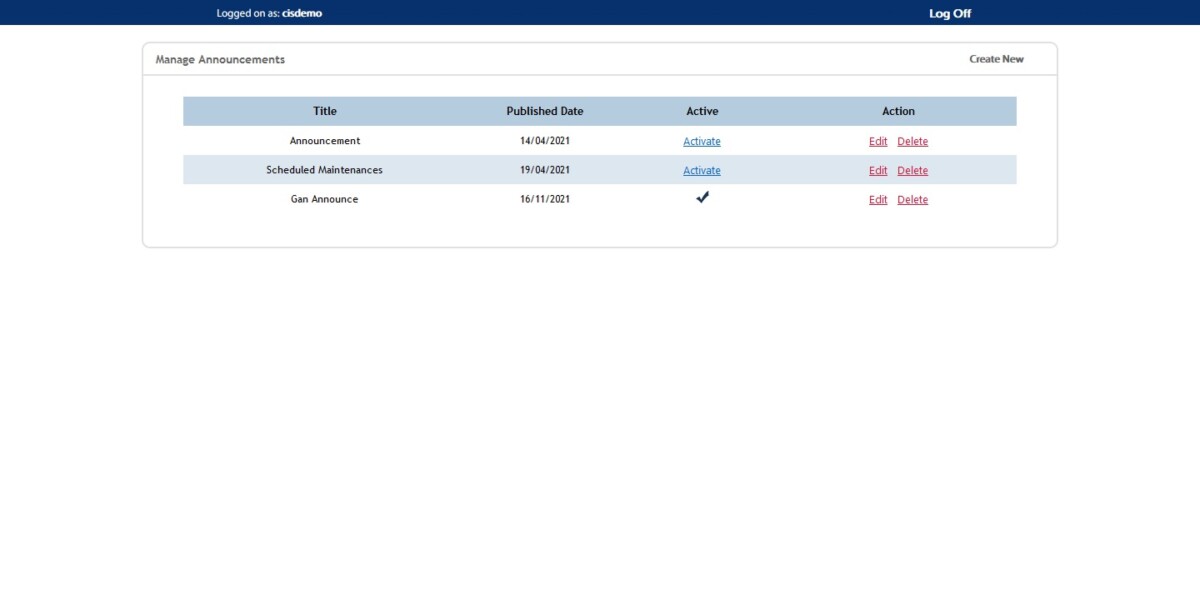This screenshot has width=1200, height=600.
Task: Click the Active column header
Action: [x=702, y=111]
